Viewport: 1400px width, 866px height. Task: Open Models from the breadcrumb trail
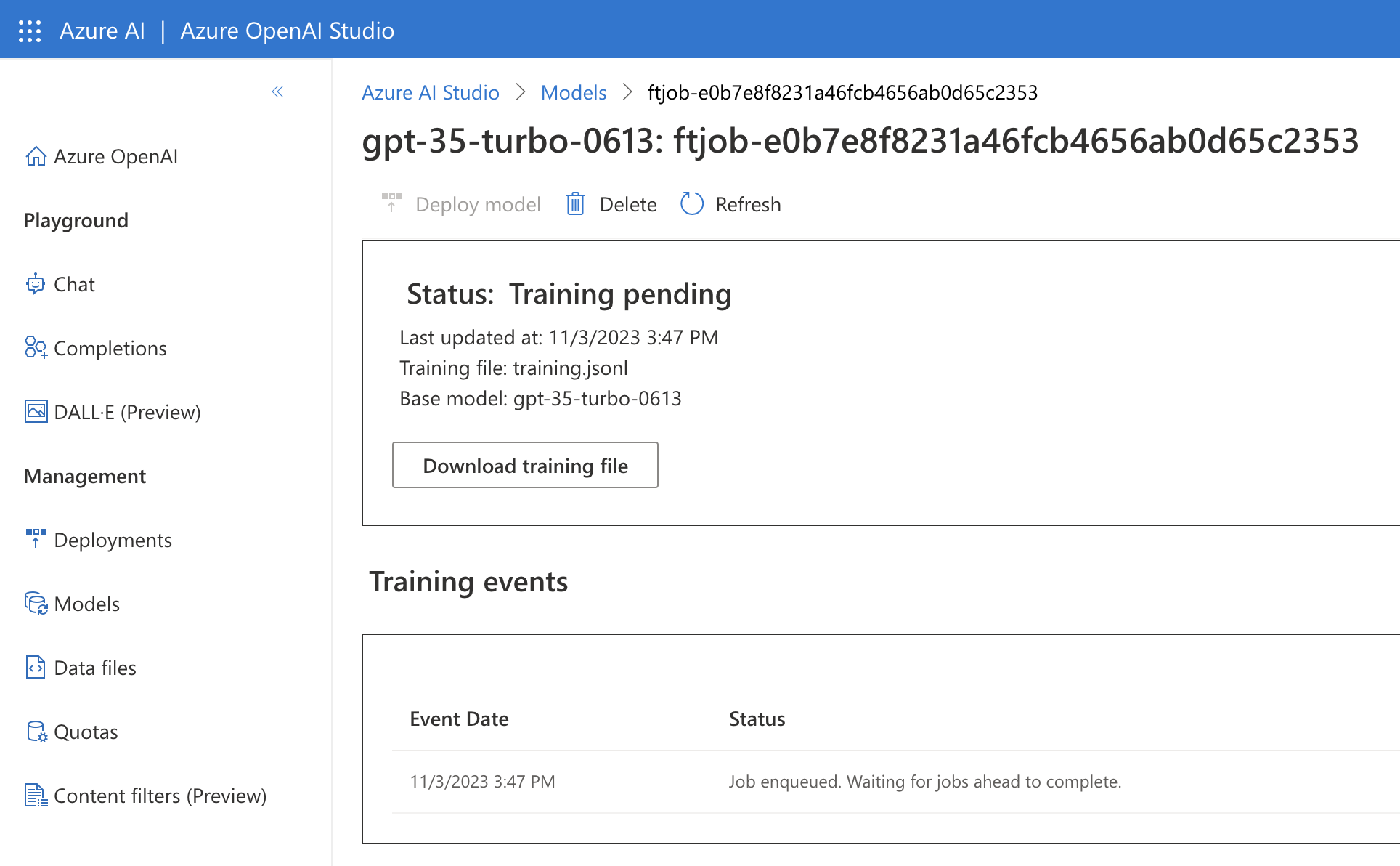[574, 92]
